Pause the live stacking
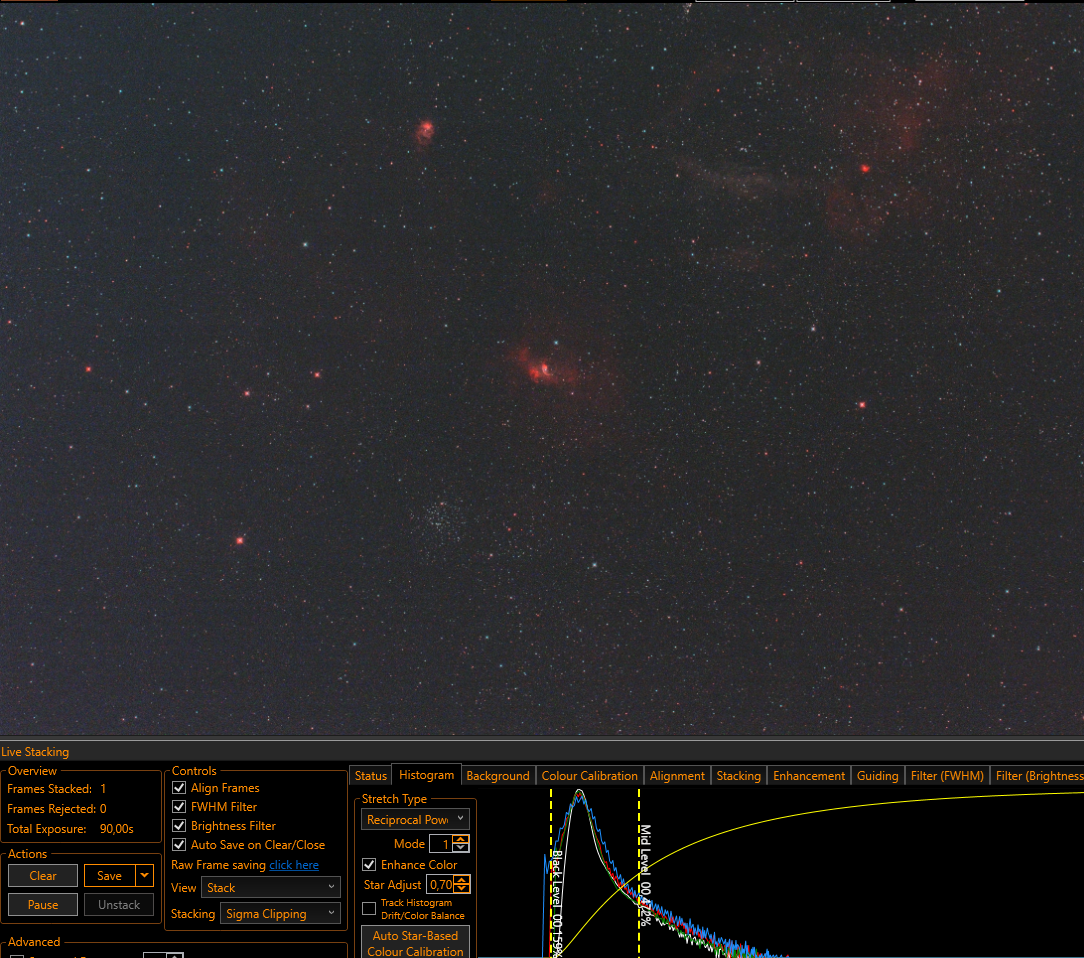1084x958 pixels. point(43,904)
